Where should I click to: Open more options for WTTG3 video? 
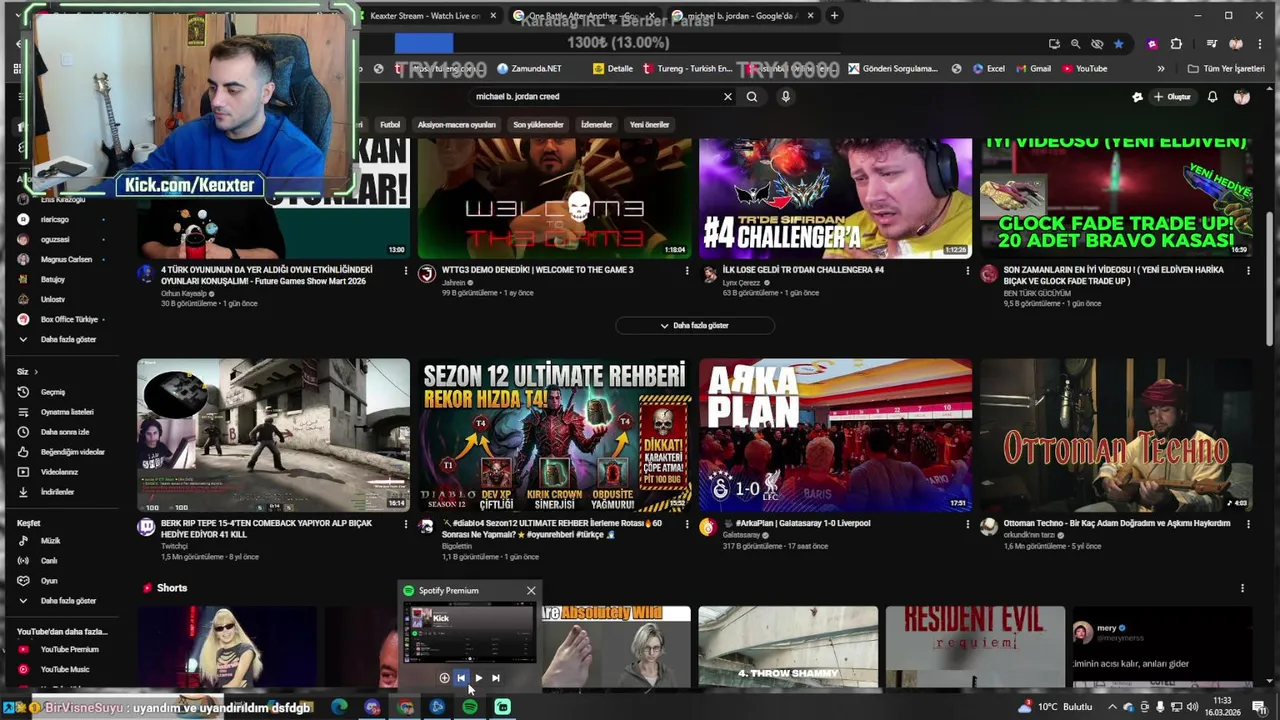click(687, 271)
